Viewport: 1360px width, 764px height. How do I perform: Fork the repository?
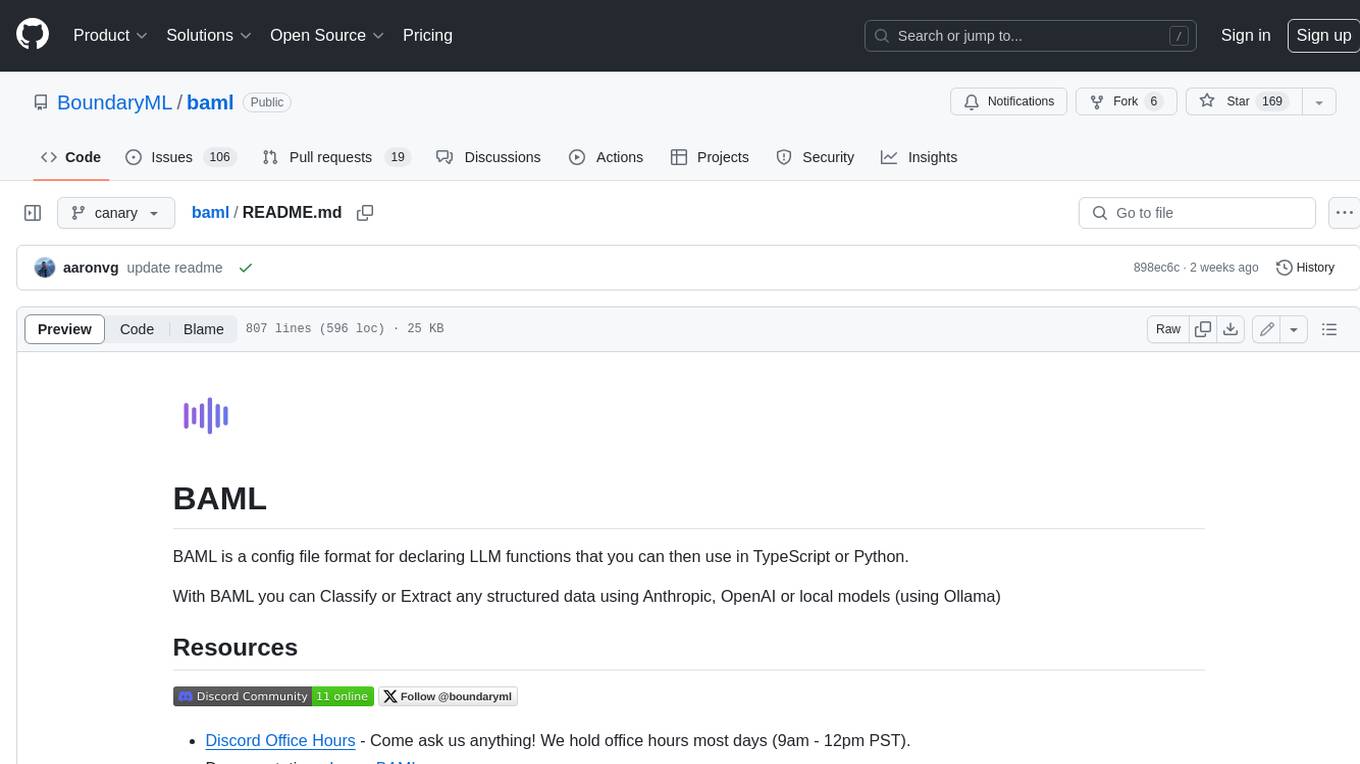point(1126,102)
